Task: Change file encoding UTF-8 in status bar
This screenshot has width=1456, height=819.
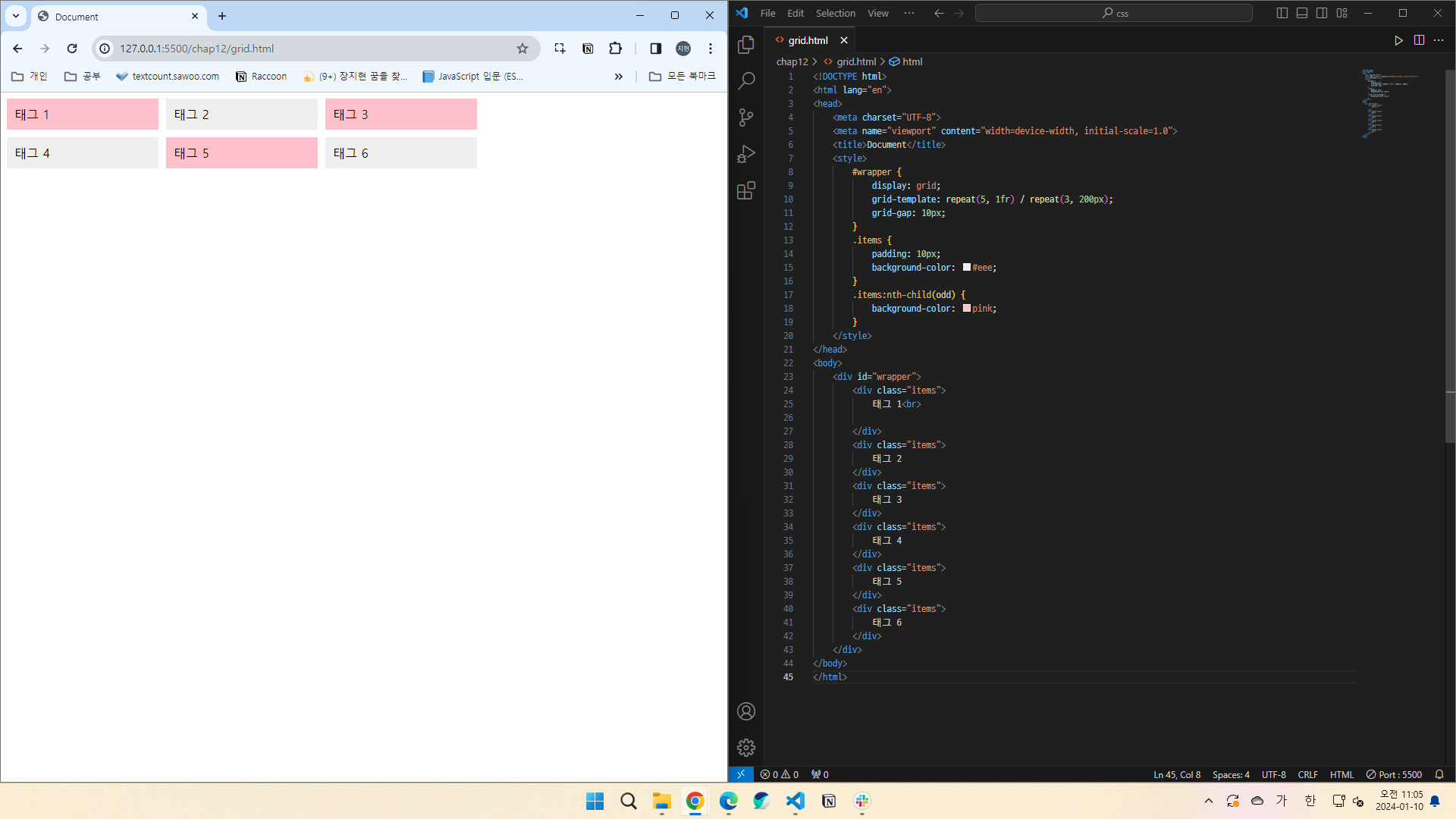Action: pyautogui.click(x=1273, y=774)
